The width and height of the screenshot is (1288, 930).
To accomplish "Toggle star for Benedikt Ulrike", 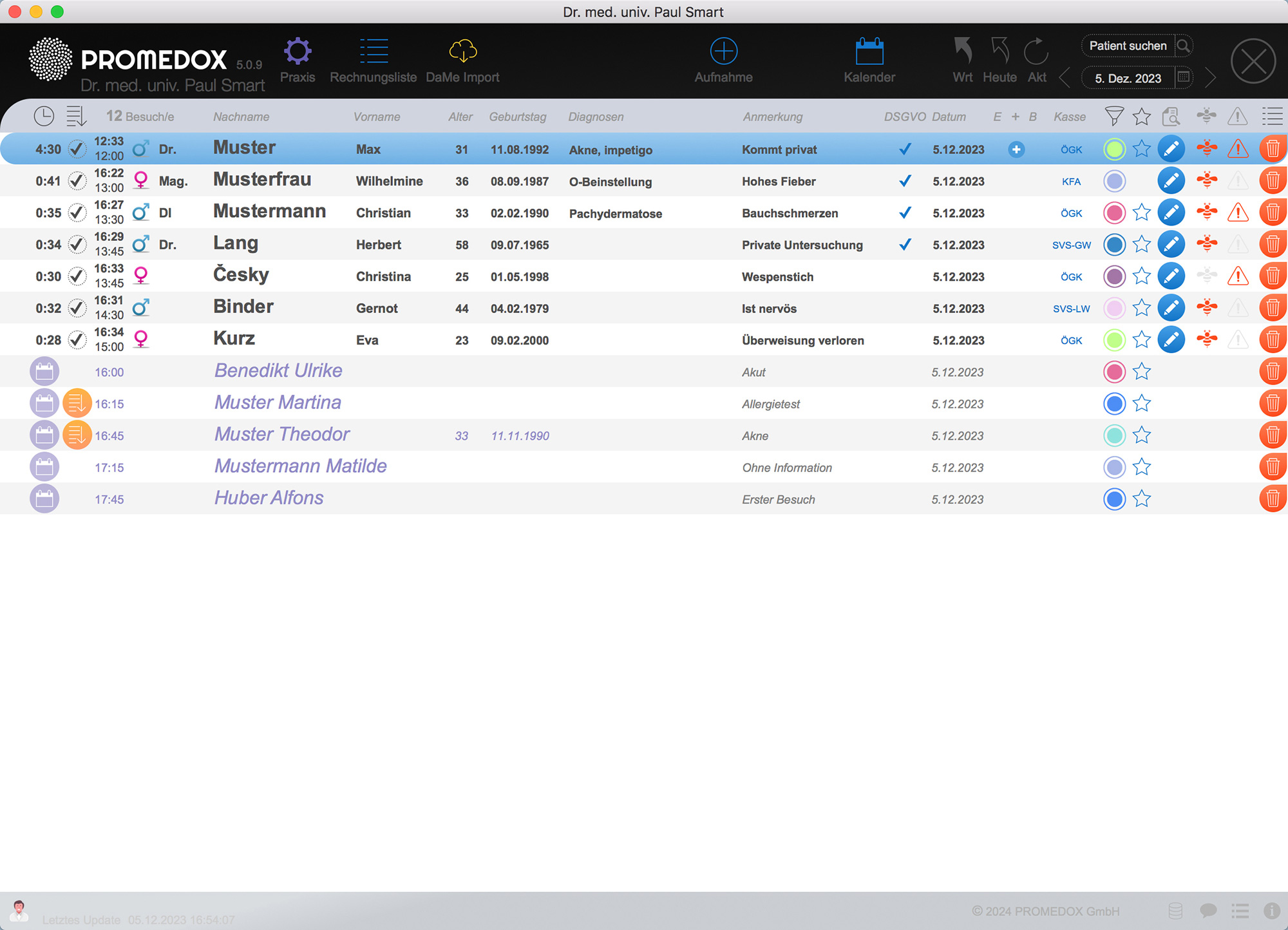I will coord(1142,372).
